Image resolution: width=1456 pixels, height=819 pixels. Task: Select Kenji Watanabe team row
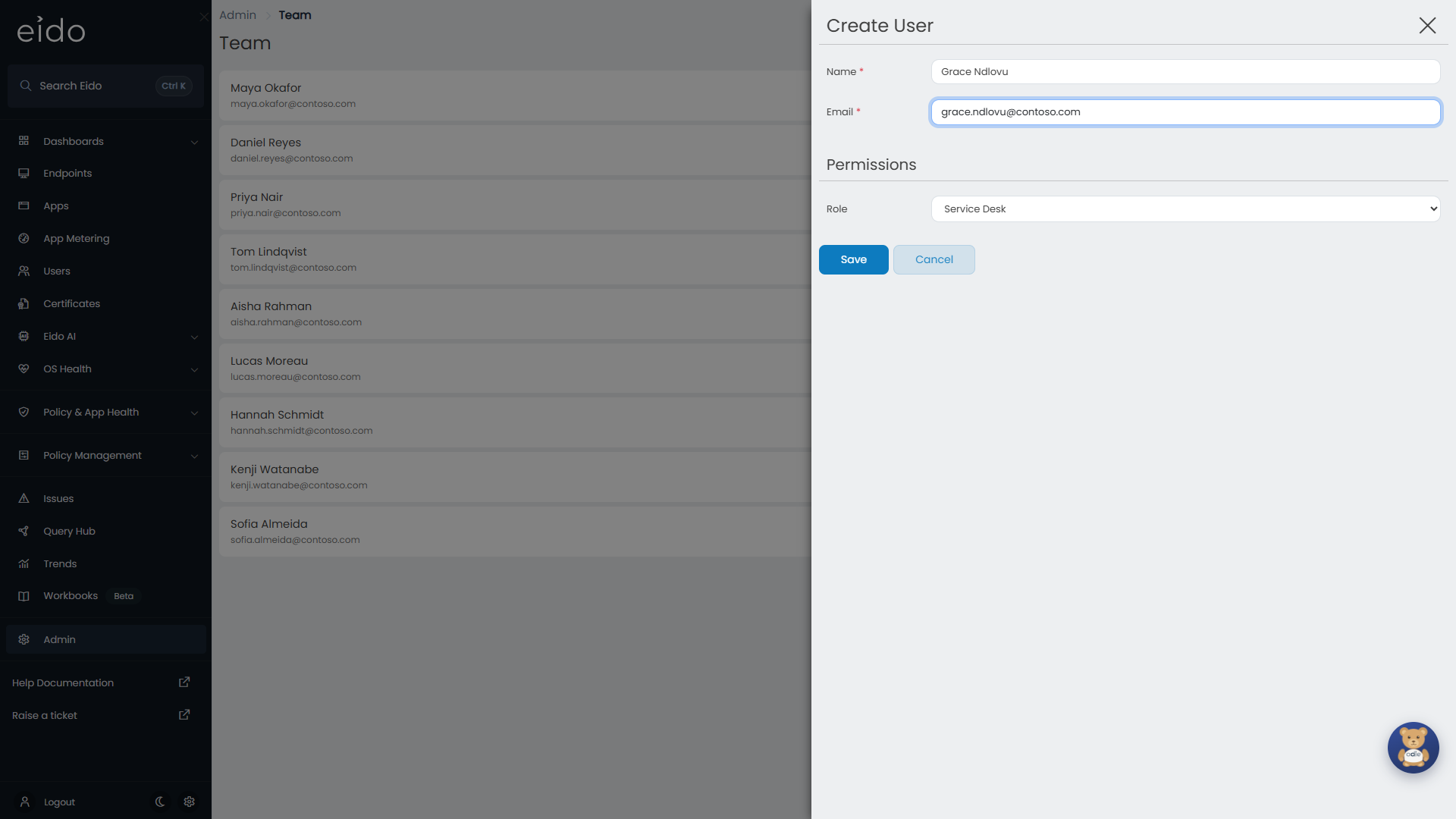[x=515, y=477]
